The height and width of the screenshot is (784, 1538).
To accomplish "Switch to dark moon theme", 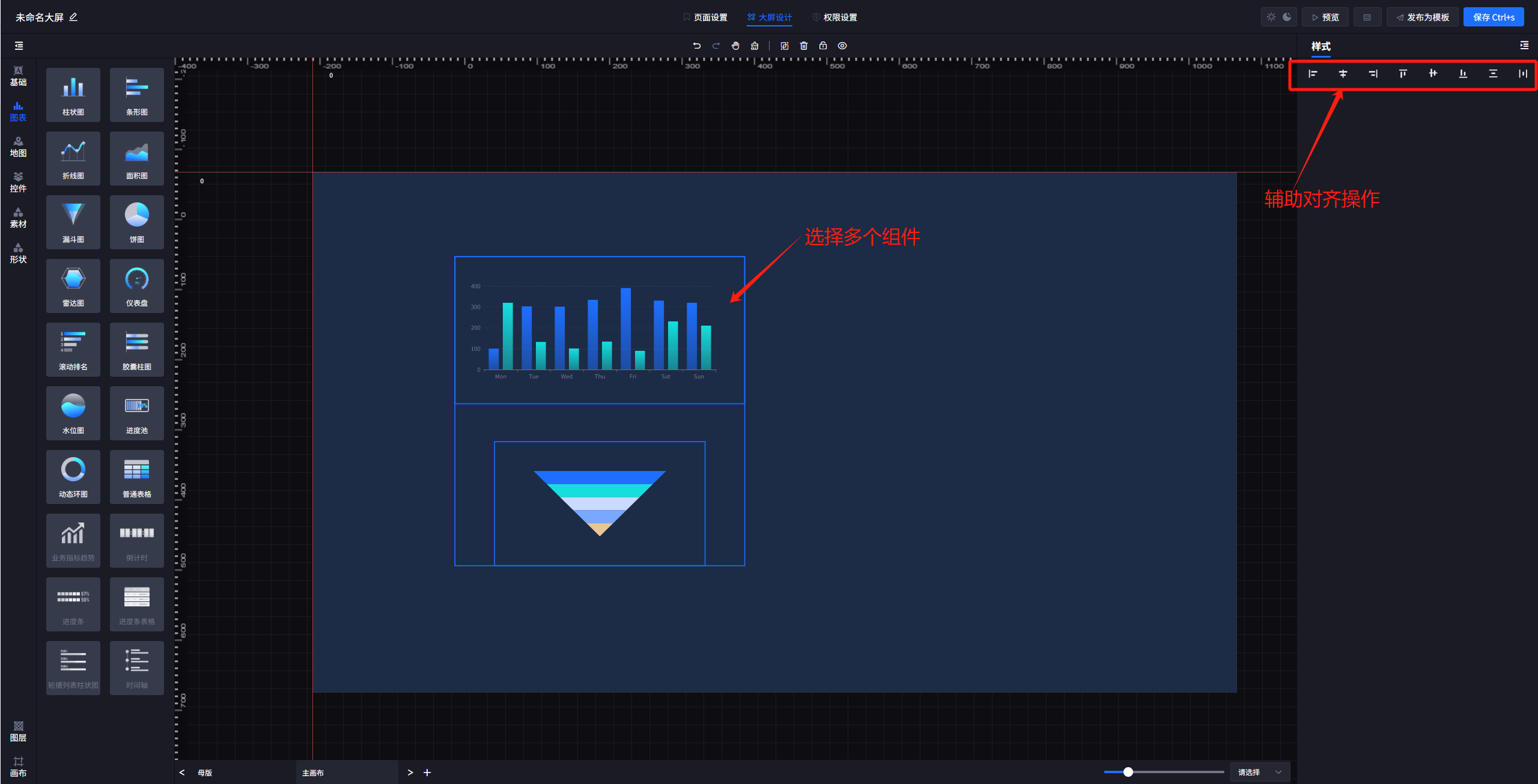I will pyautogui.click(x=1287, y=17).
